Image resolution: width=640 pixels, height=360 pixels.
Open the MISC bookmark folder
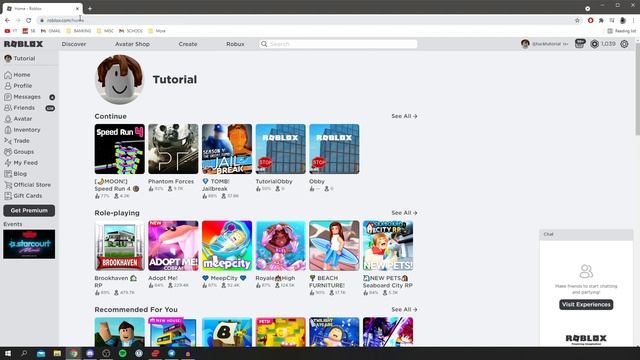(x=105, y=31)
